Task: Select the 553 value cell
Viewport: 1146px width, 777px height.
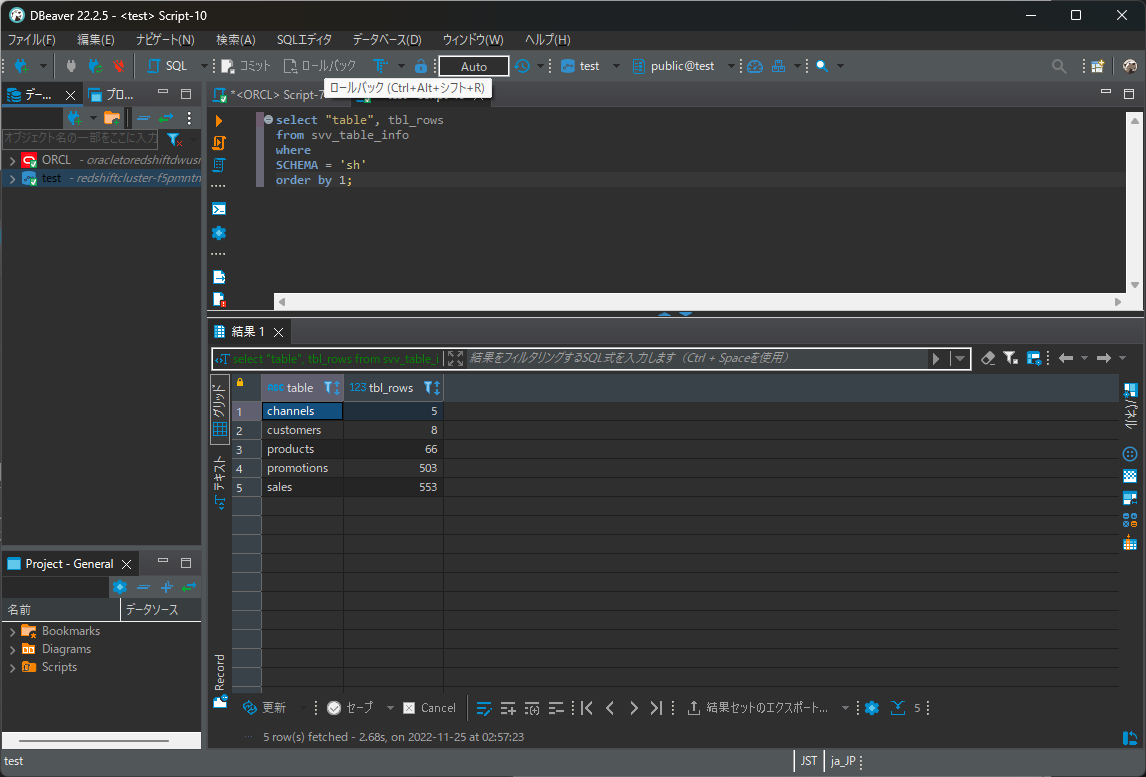Action: coord(393,487)
